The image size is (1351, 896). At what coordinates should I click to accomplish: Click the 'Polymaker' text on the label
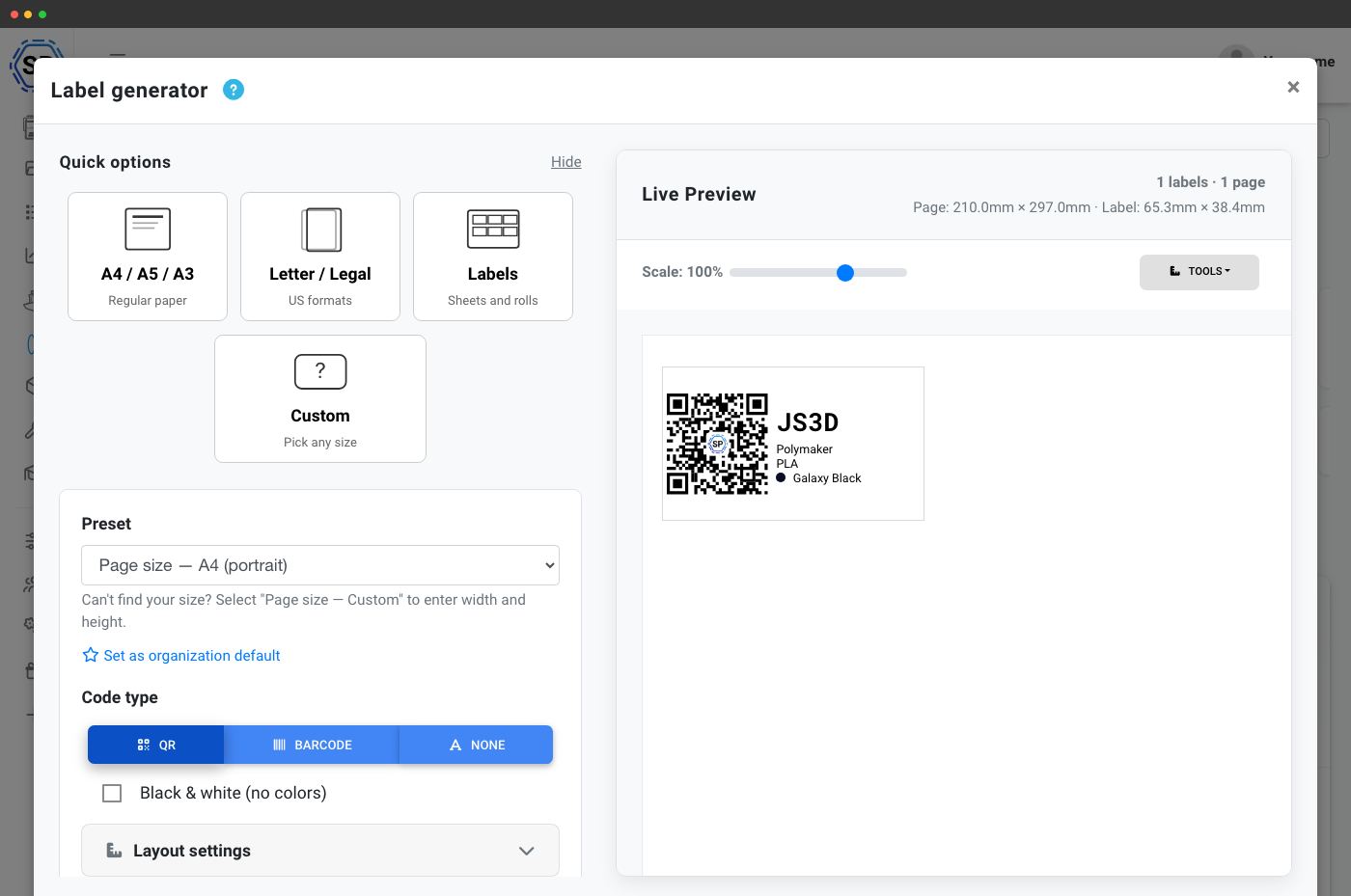[x=805, y=449]
